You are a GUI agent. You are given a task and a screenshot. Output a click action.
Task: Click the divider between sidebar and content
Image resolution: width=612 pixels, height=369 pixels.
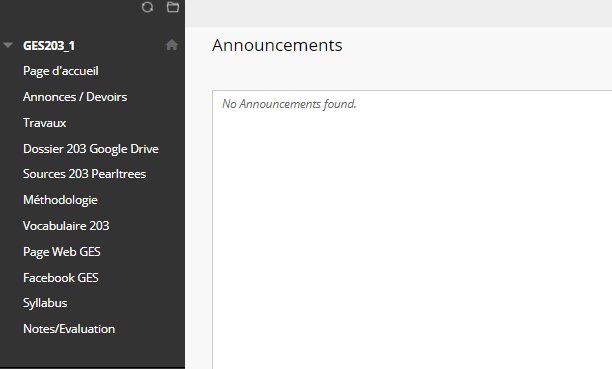coord(185,184)
